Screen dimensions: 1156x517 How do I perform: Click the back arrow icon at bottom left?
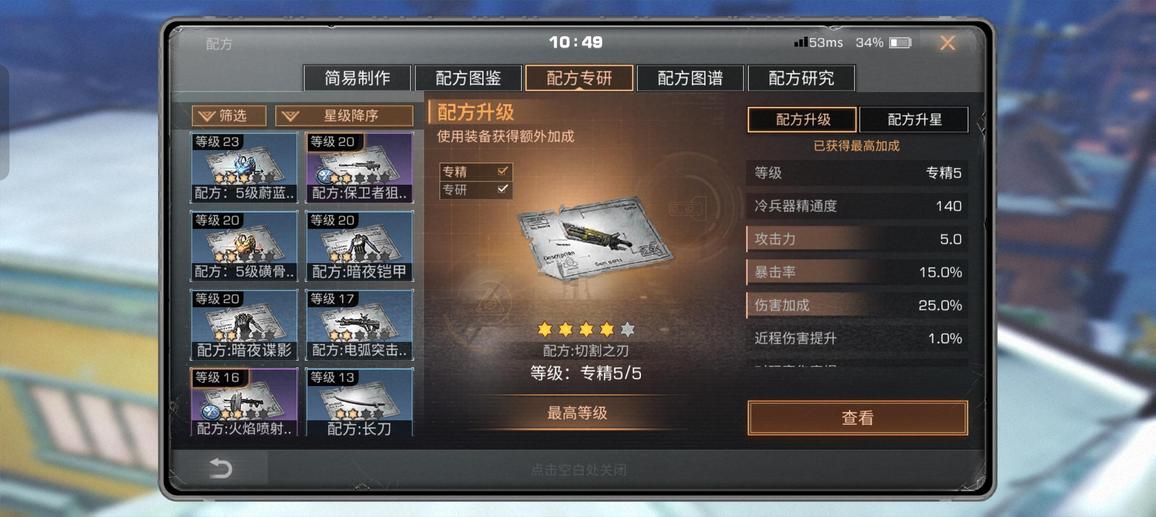pos(220,468)
